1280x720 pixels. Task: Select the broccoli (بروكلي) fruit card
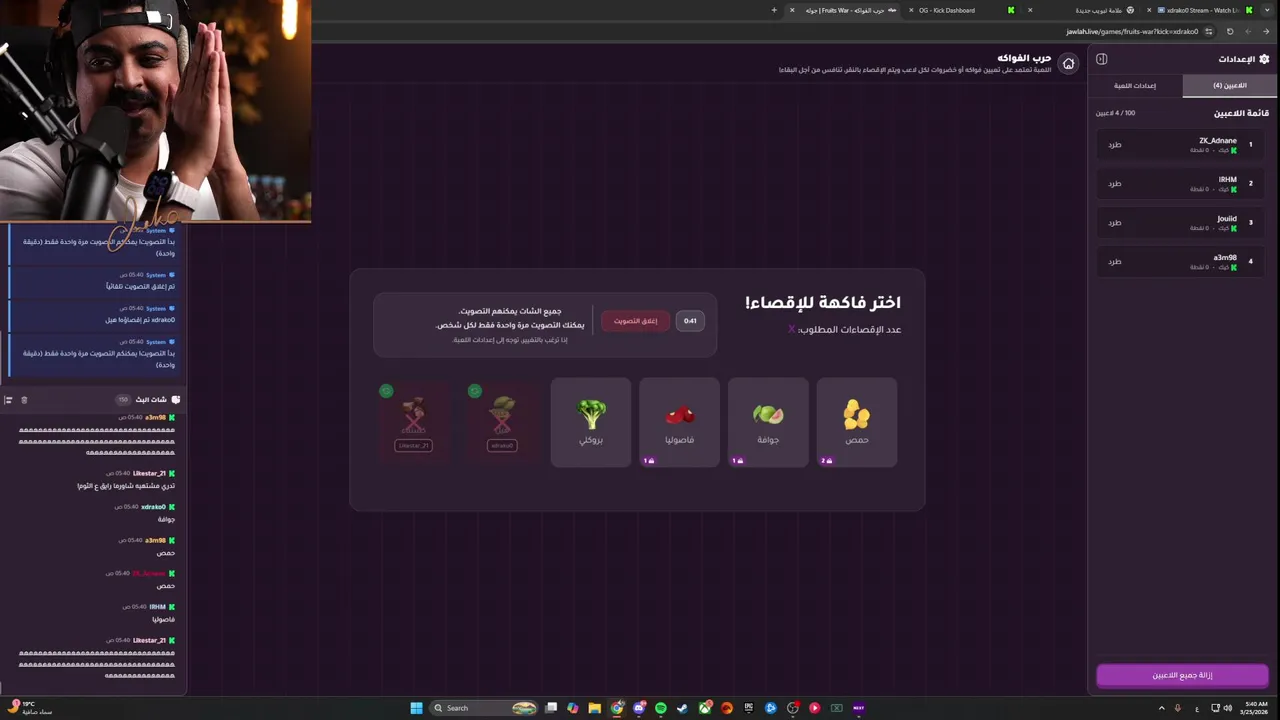click(x=591, y=422)
